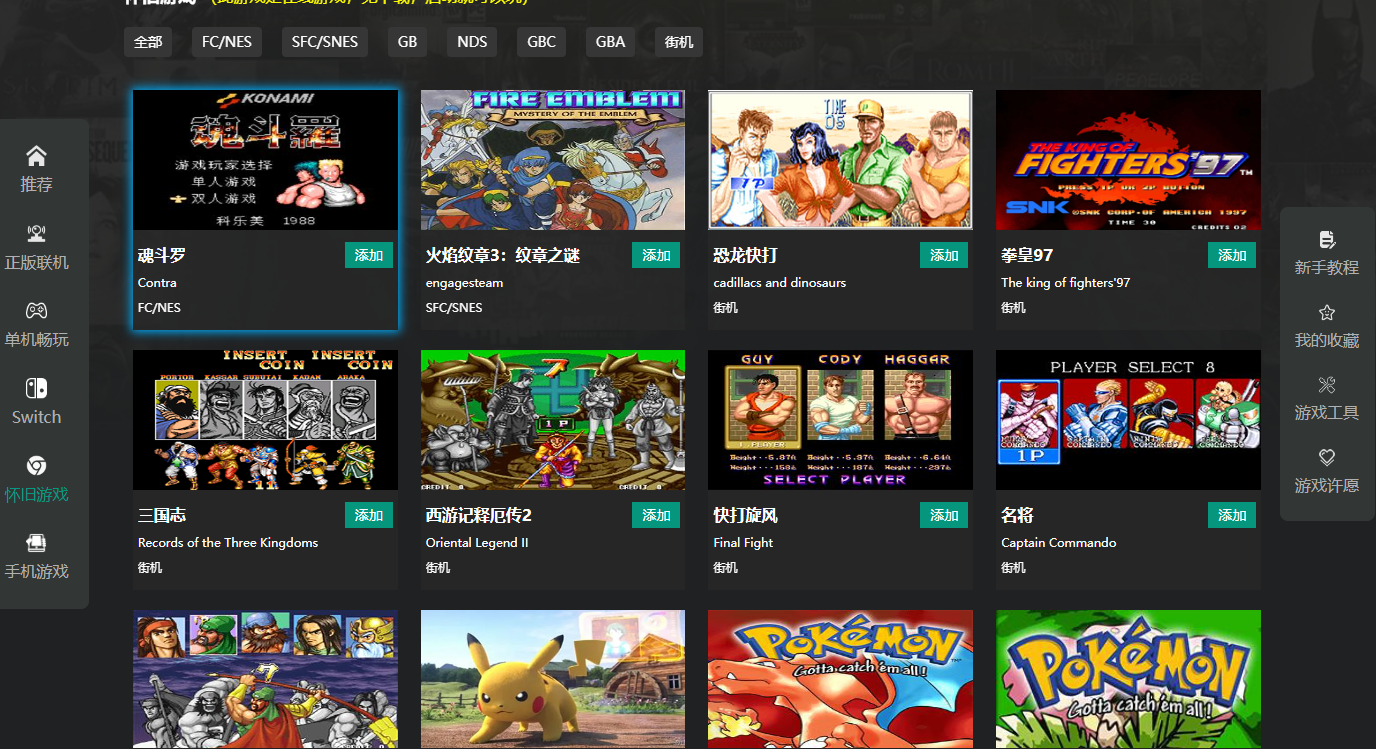The height and width of the screenshot is (749, 1376).
Task: Filter games by FC/NES
Action: point(227,42)
